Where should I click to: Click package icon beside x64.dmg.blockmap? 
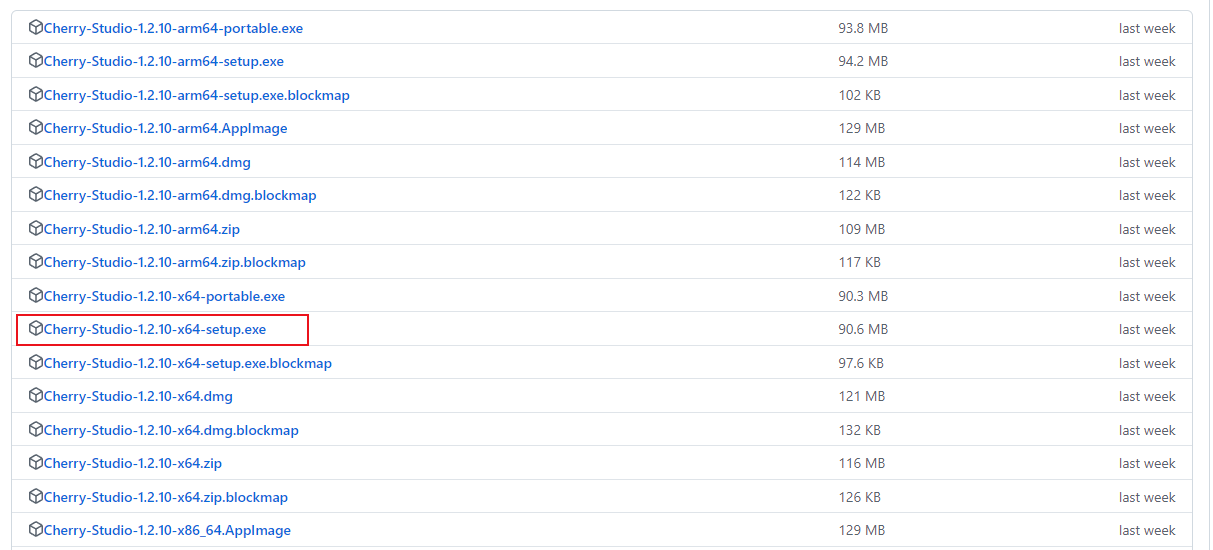pos(36,430)
